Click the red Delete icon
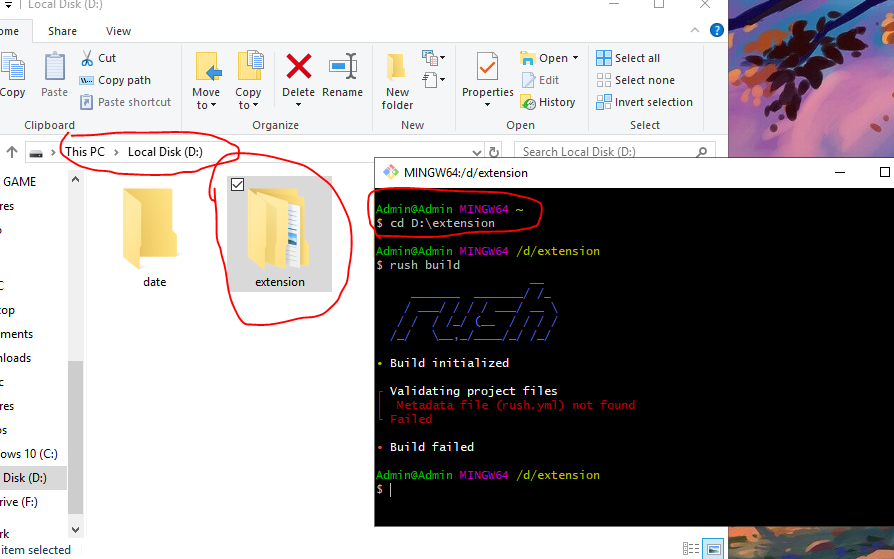The image size is (894, 559). (299, 66)
